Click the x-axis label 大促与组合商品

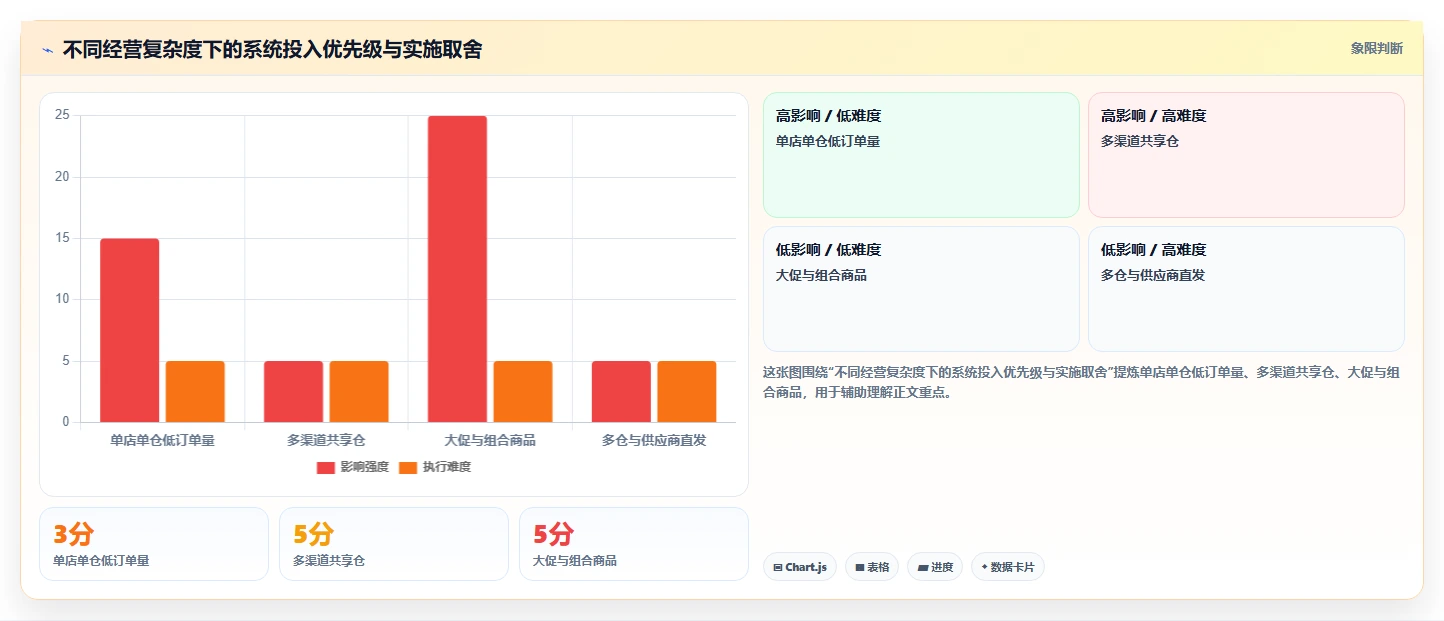click(x=490, y=440)
